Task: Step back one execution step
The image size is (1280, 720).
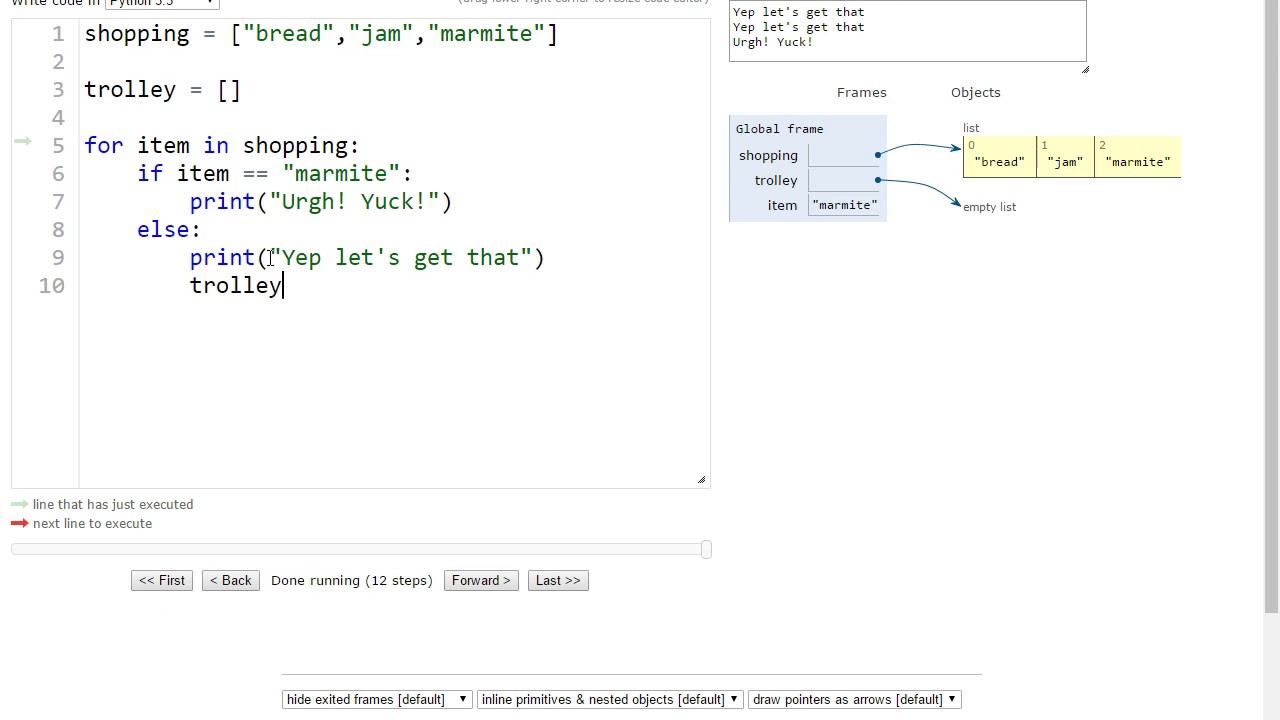Action: click(231, 580)
